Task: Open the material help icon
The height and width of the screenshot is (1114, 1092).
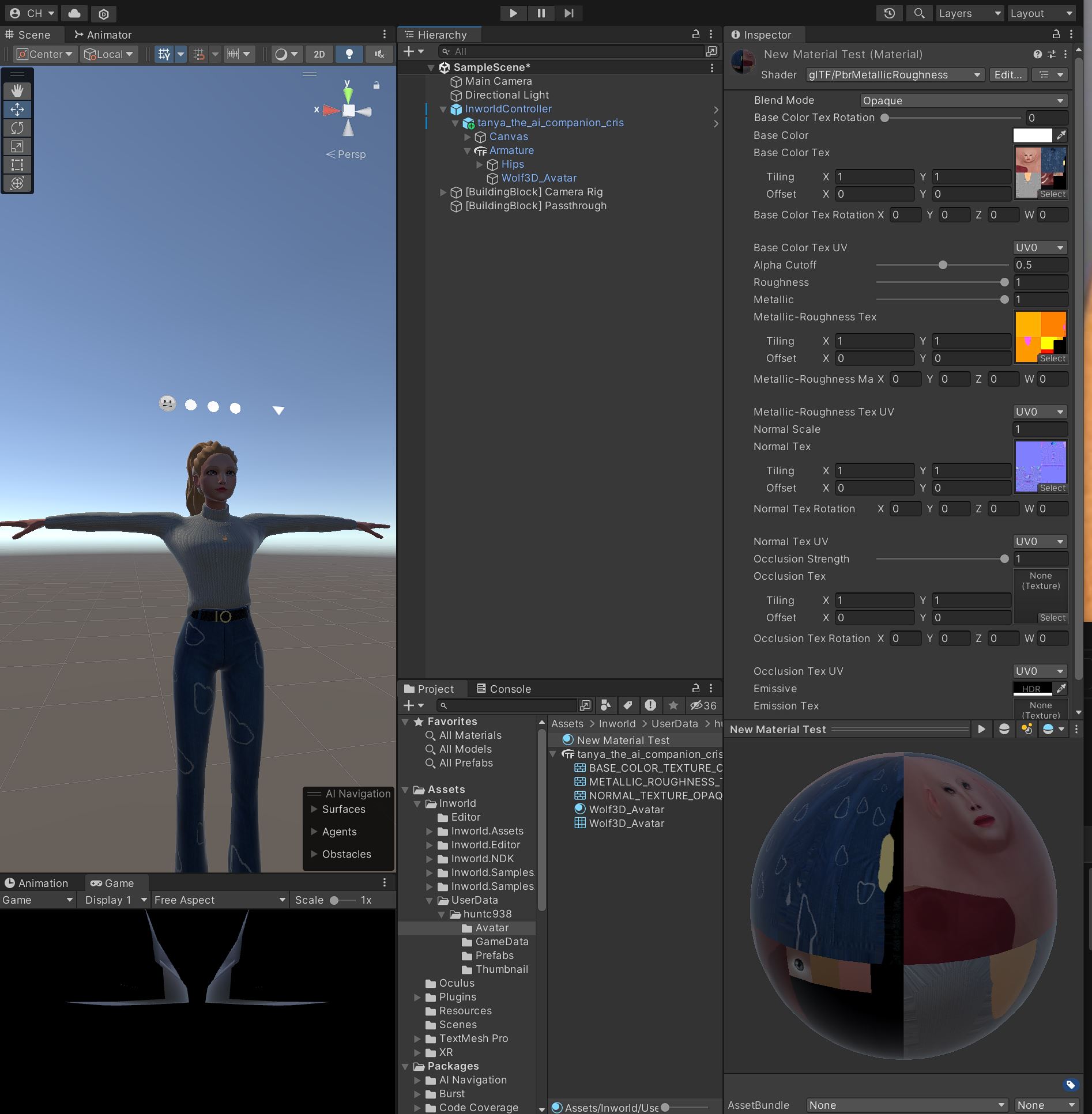Action: (1038, 54)
